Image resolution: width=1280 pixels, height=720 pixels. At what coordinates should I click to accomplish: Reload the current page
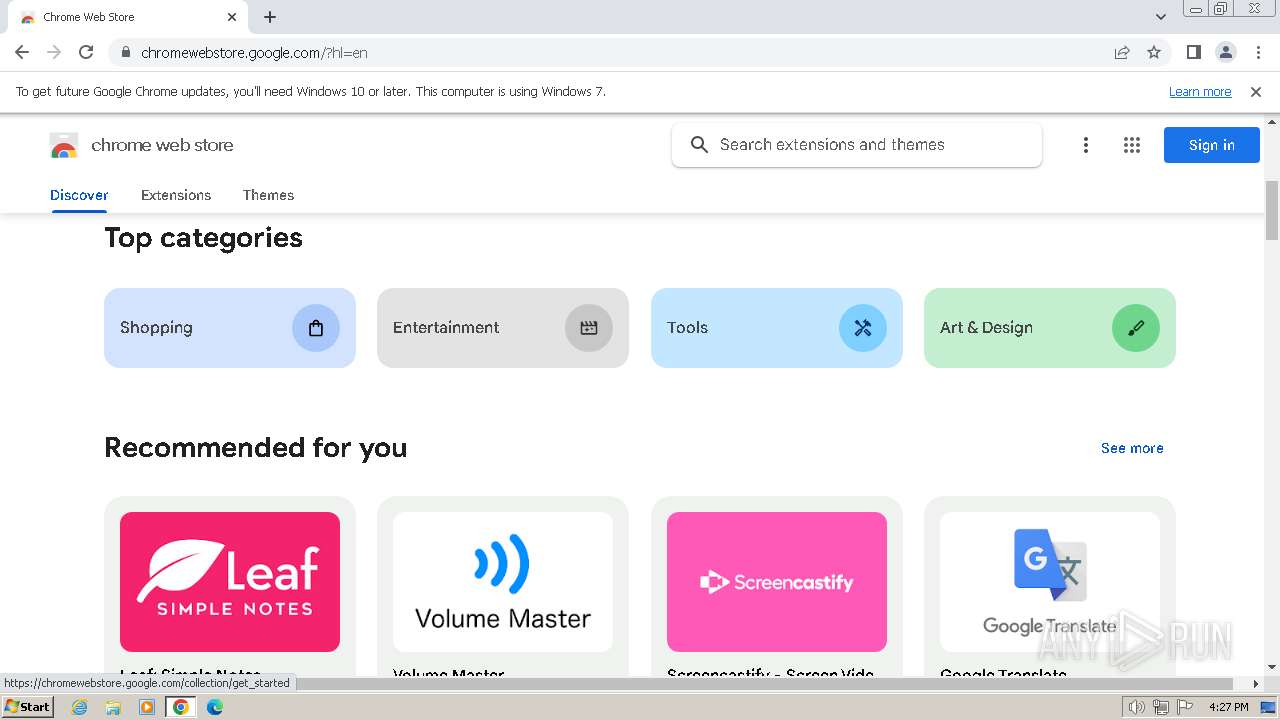click(86, 52)
